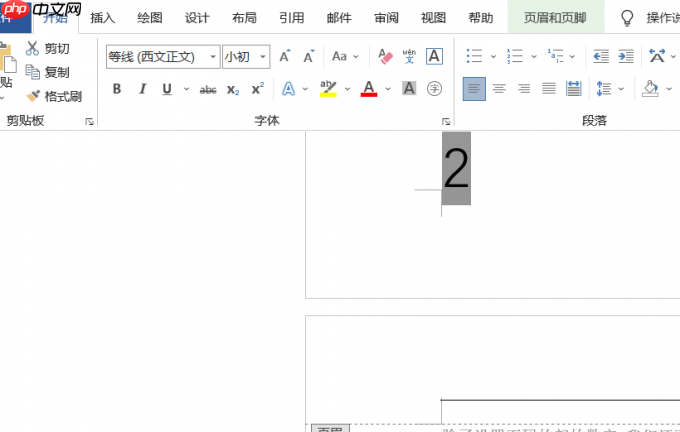
Task: Open the References (引用) tab
Action: click(x=291, y=18)
